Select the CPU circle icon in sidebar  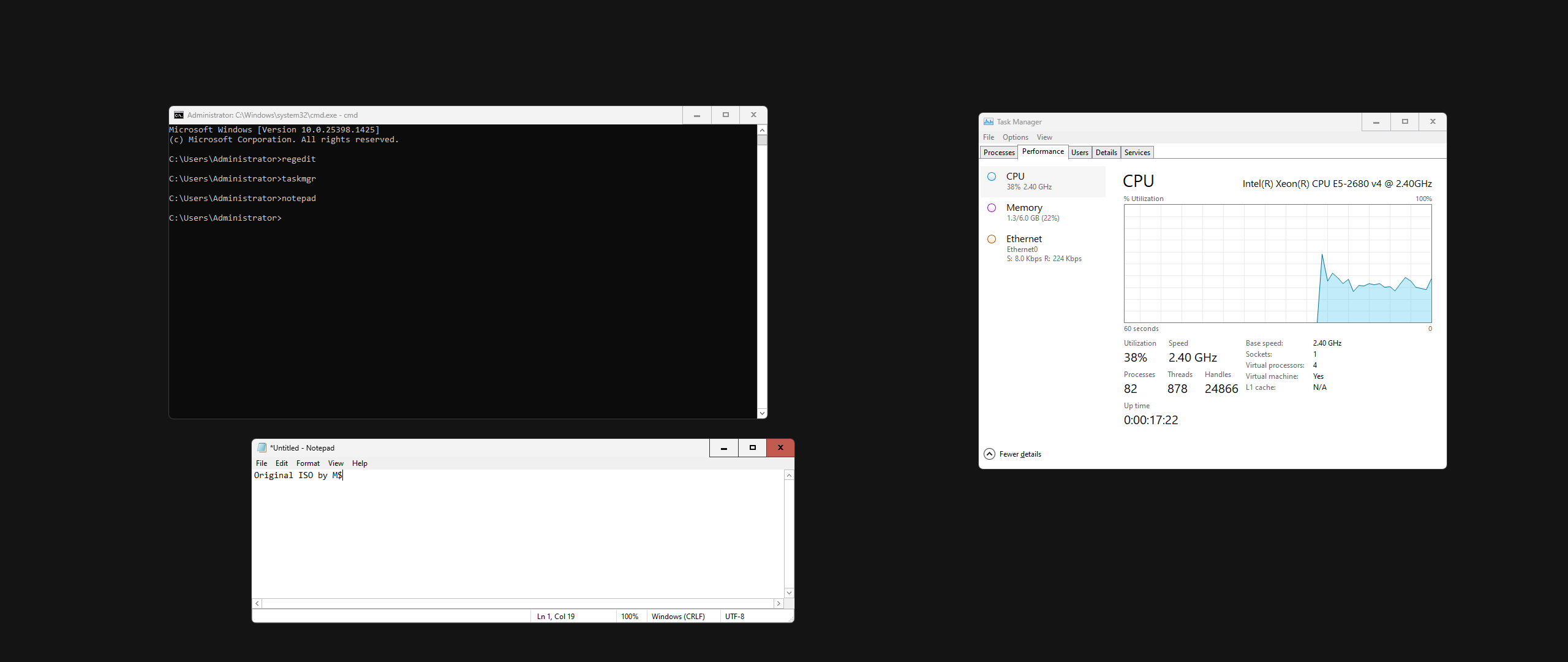pos(992,177)
